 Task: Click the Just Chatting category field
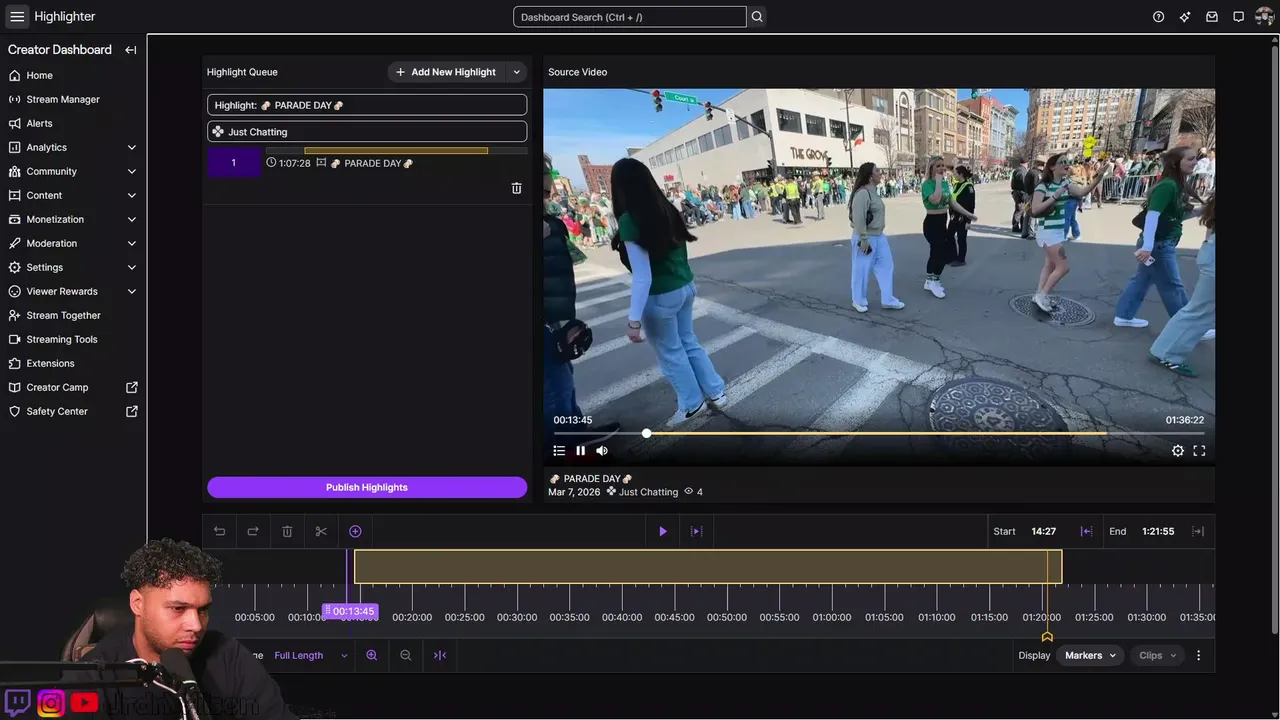(367, 132)
